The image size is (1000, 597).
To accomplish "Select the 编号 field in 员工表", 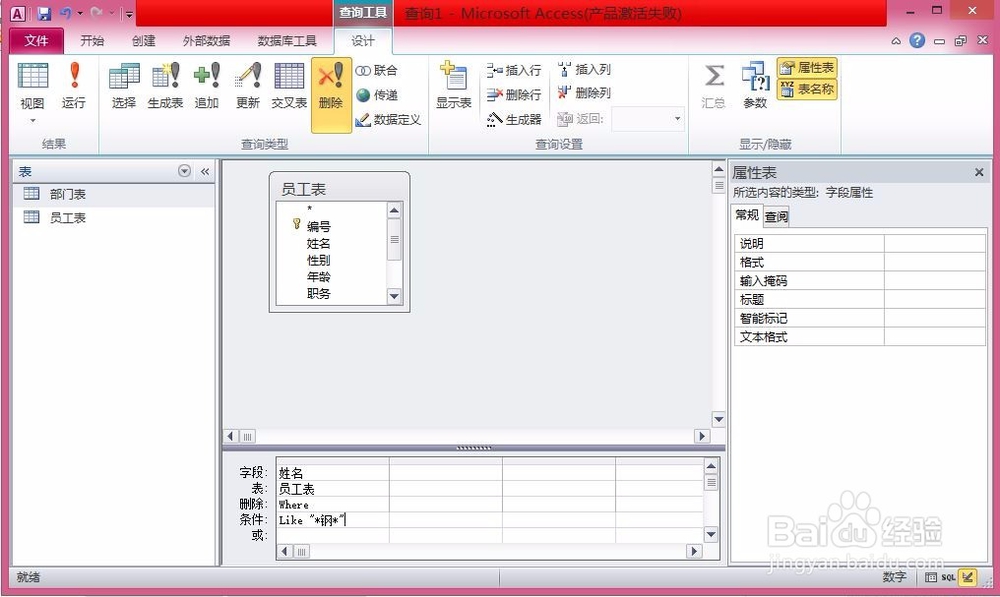I will (319, 226).
